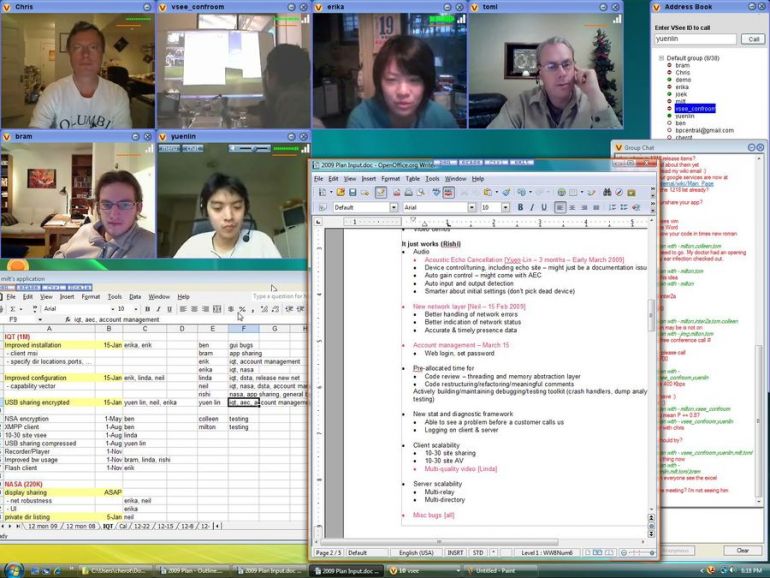This screenshot has width=770, height=578.
Task: Click the Save icon in the Writer toolbar
Action: coord(353,193)
